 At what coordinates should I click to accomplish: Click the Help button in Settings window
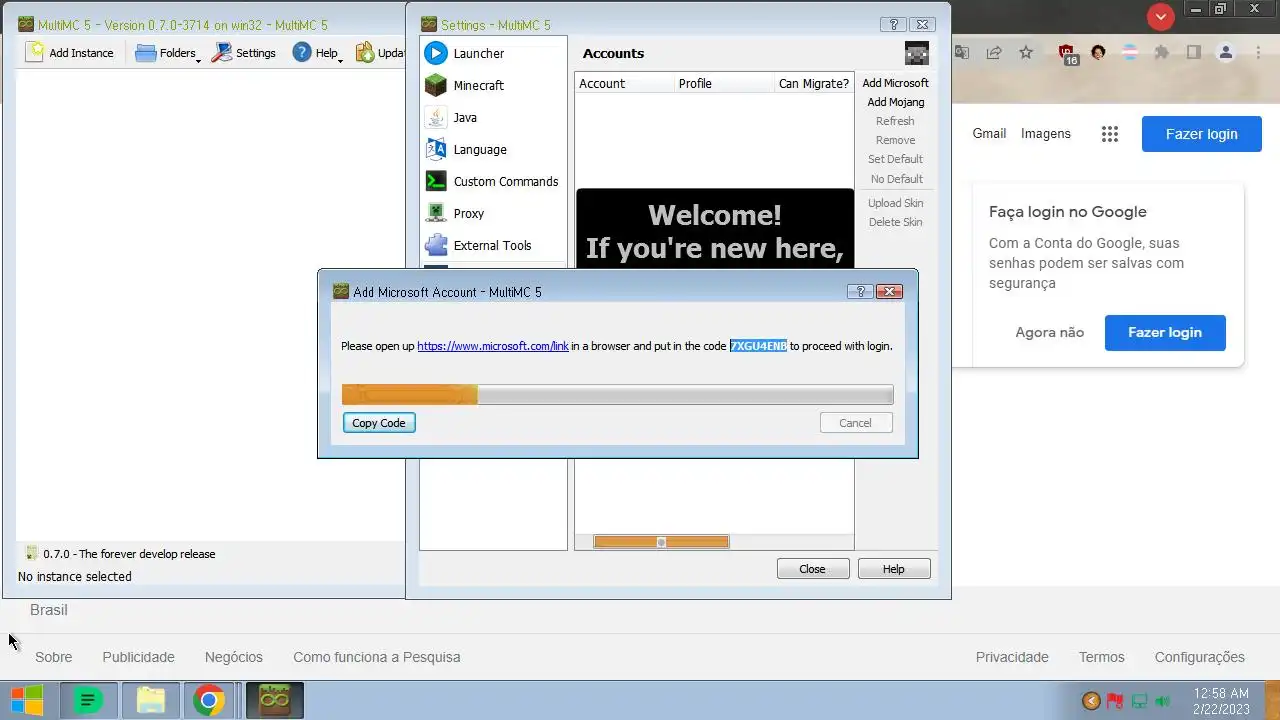pyautogui.click(x=894, y=569)
